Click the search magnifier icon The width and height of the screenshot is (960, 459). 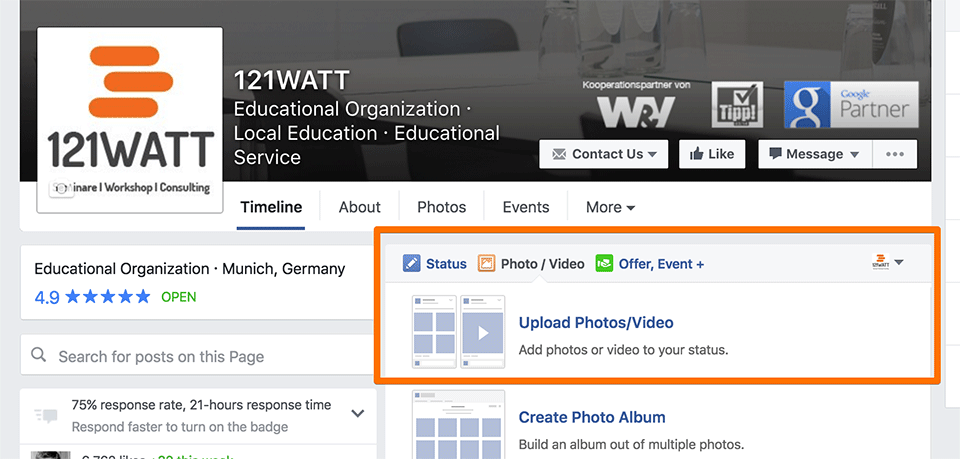coord(39,354)
